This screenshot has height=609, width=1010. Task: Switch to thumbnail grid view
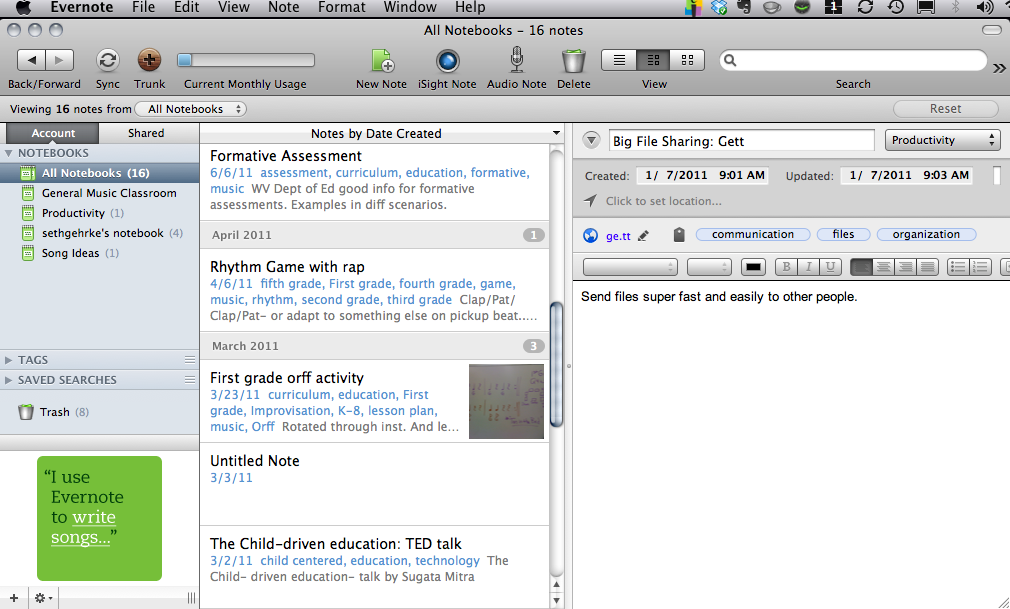pyautogui.click(x=686, y=60)
